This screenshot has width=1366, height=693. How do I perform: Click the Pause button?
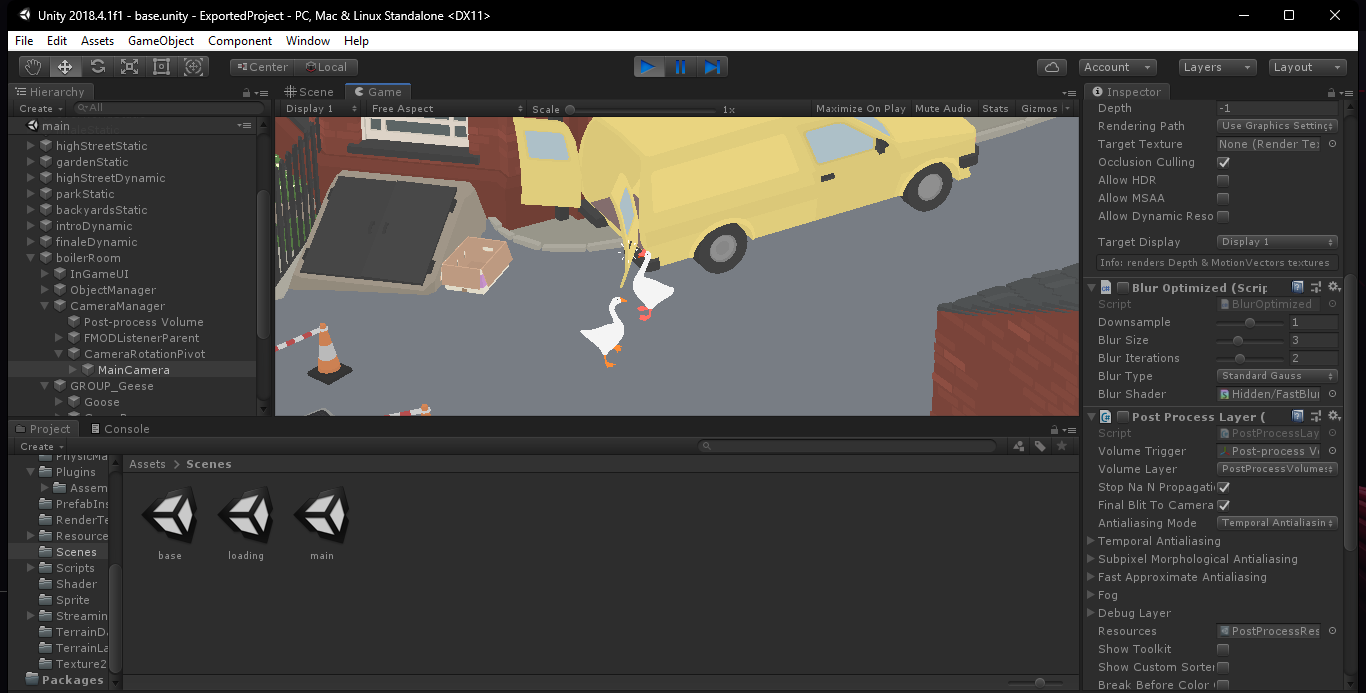point(680,67)
